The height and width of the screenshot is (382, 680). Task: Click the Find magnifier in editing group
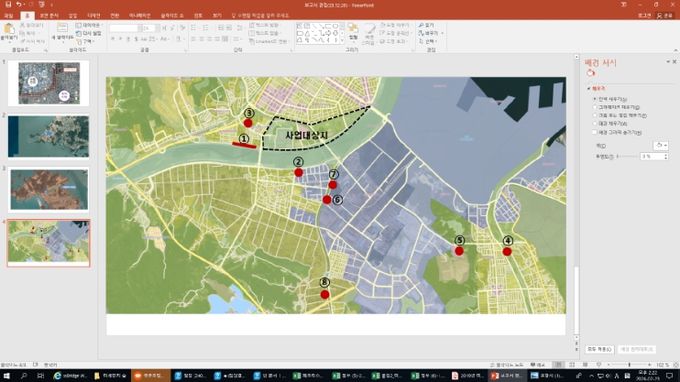421,26
